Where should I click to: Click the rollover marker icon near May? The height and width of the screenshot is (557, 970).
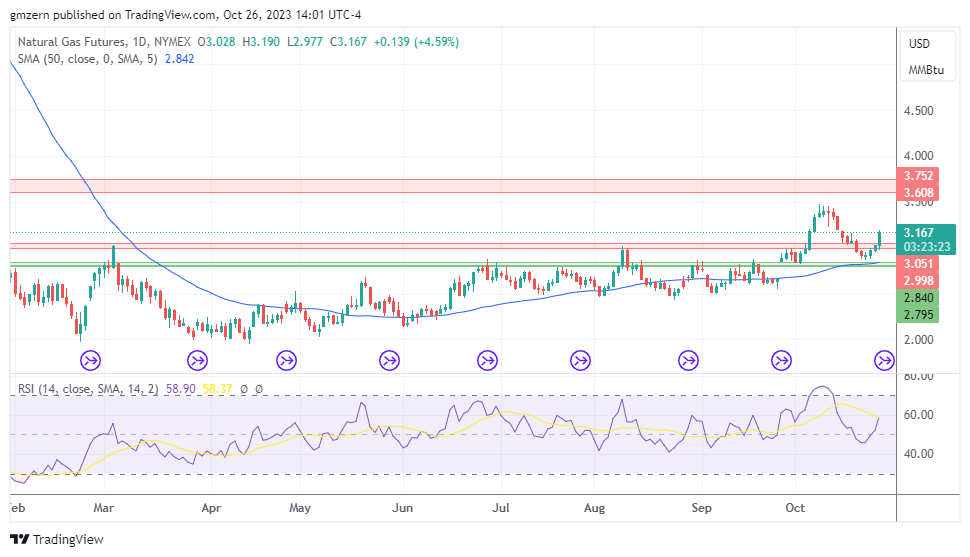(x=286, y=359)
